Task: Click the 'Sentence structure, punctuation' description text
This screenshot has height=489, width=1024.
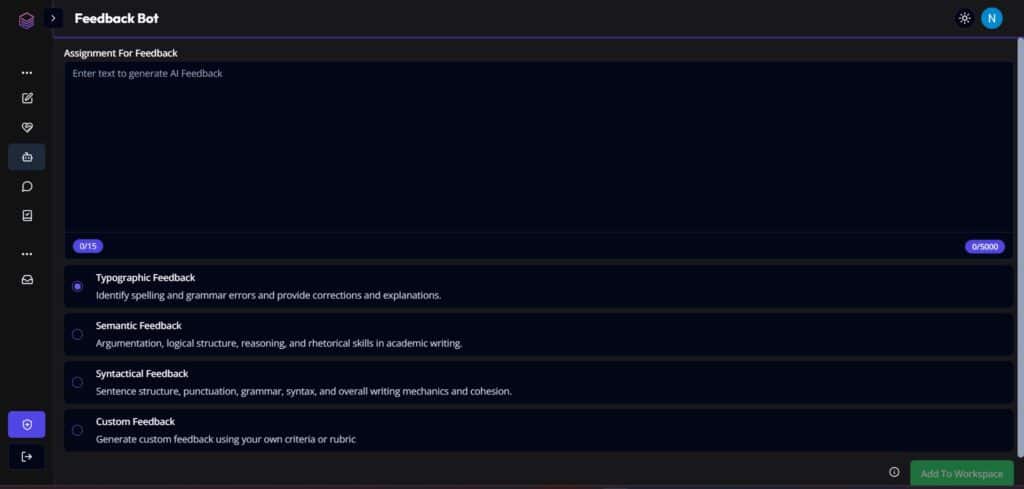Action: pos(304,392)
